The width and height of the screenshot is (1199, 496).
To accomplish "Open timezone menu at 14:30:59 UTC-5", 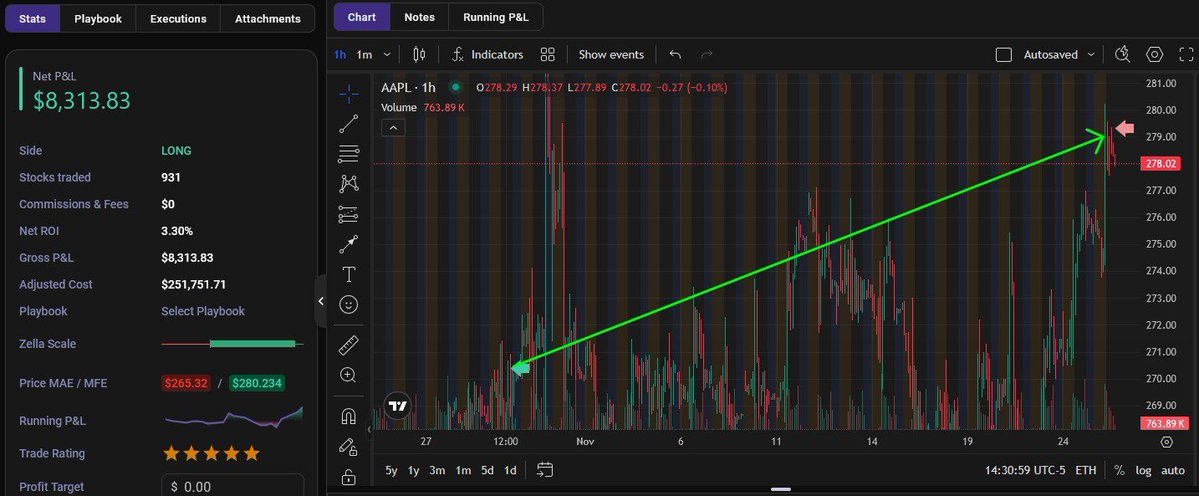I will pos(1025,471).
